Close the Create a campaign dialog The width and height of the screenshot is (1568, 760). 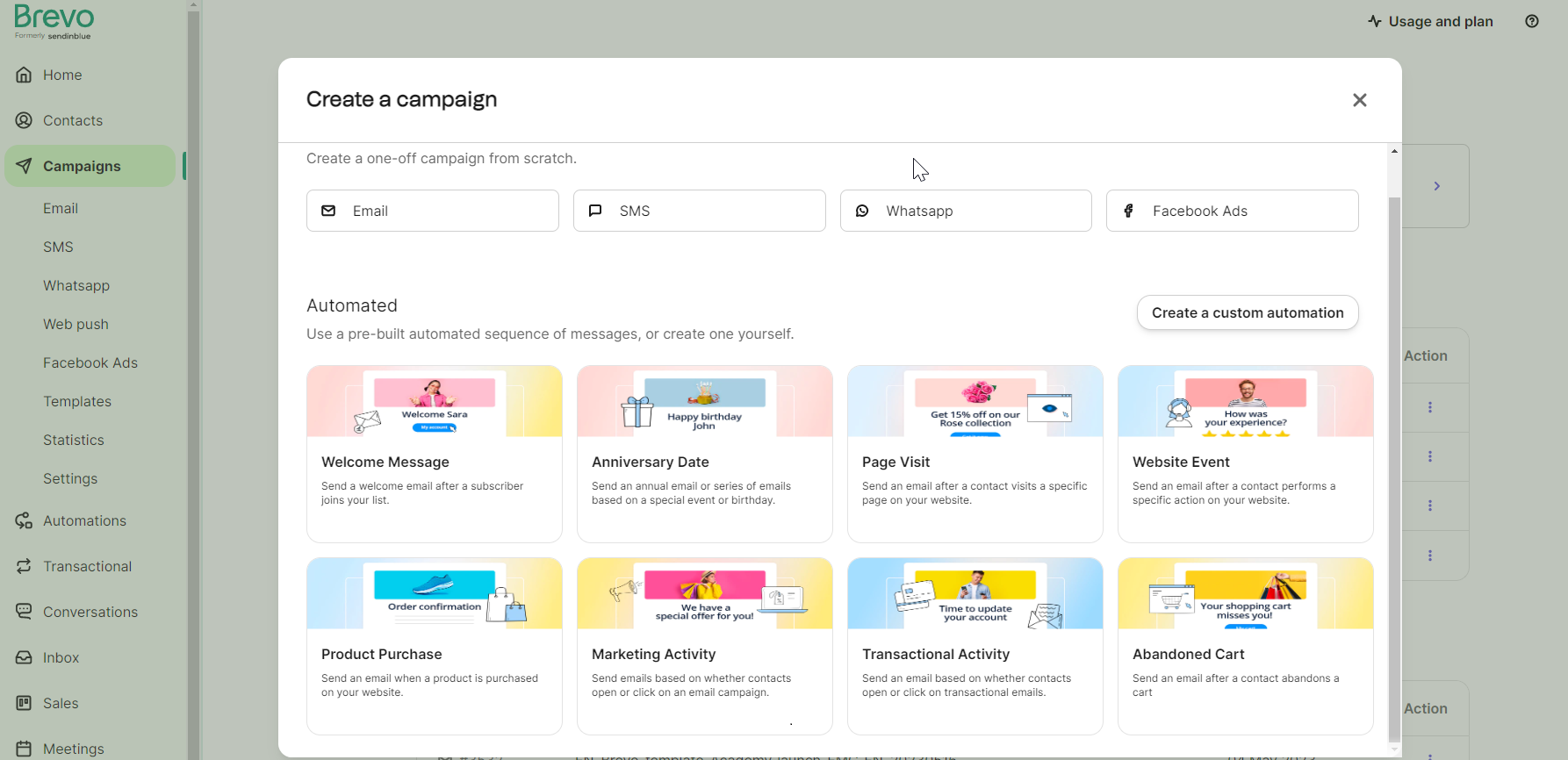(1359, 100)
